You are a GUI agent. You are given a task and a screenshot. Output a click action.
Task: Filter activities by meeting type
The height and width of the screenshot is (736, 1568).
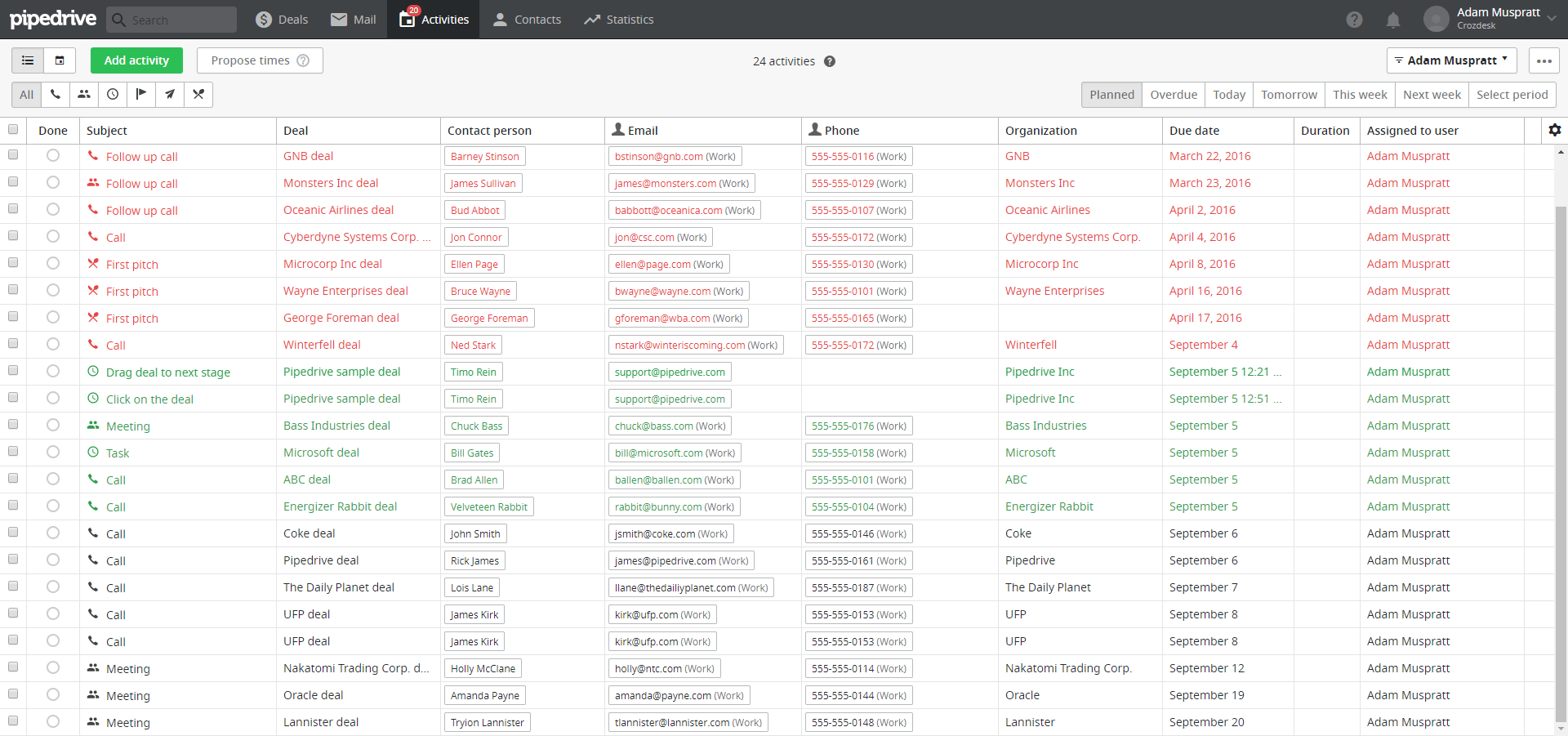click(x=84, y=95)
